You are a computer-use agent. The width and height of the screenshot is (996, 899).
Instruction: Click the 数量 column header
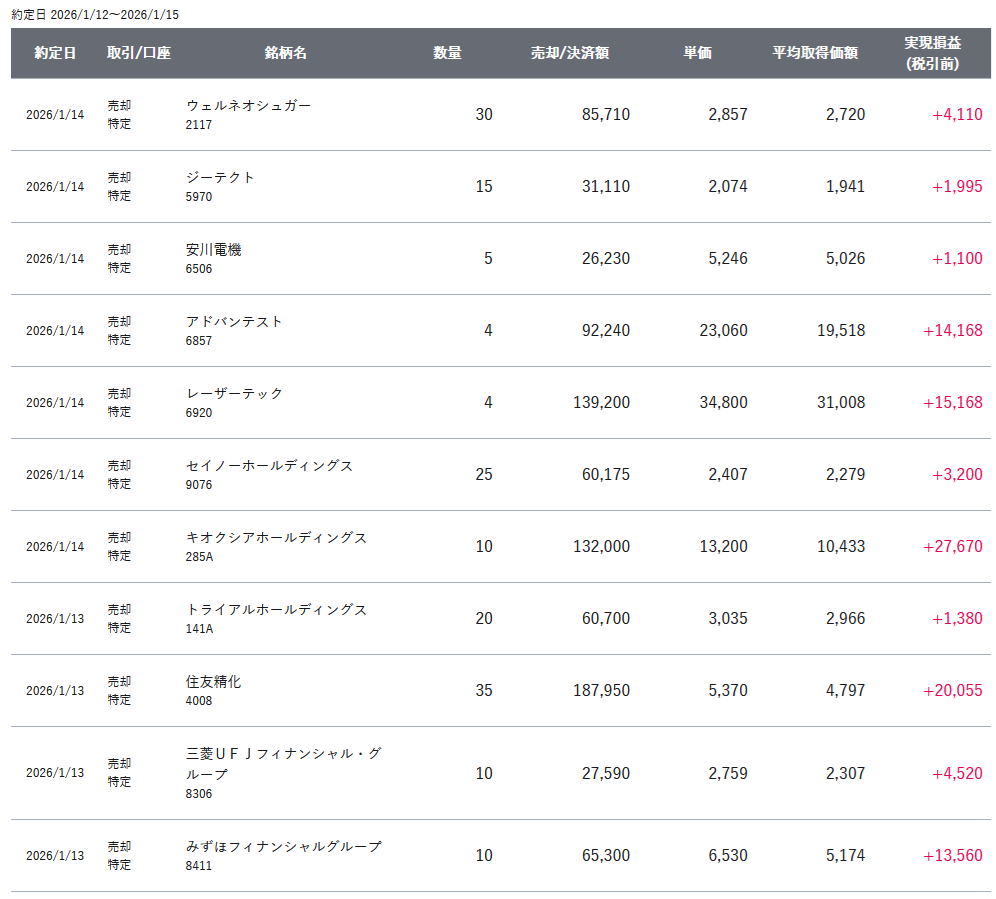pyautogui.click(x=447, y=53)
